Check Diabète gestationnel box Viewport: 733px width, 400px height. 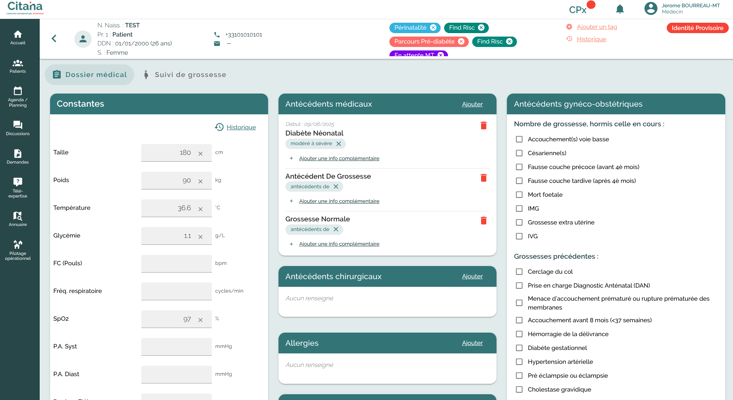(519, 348)
